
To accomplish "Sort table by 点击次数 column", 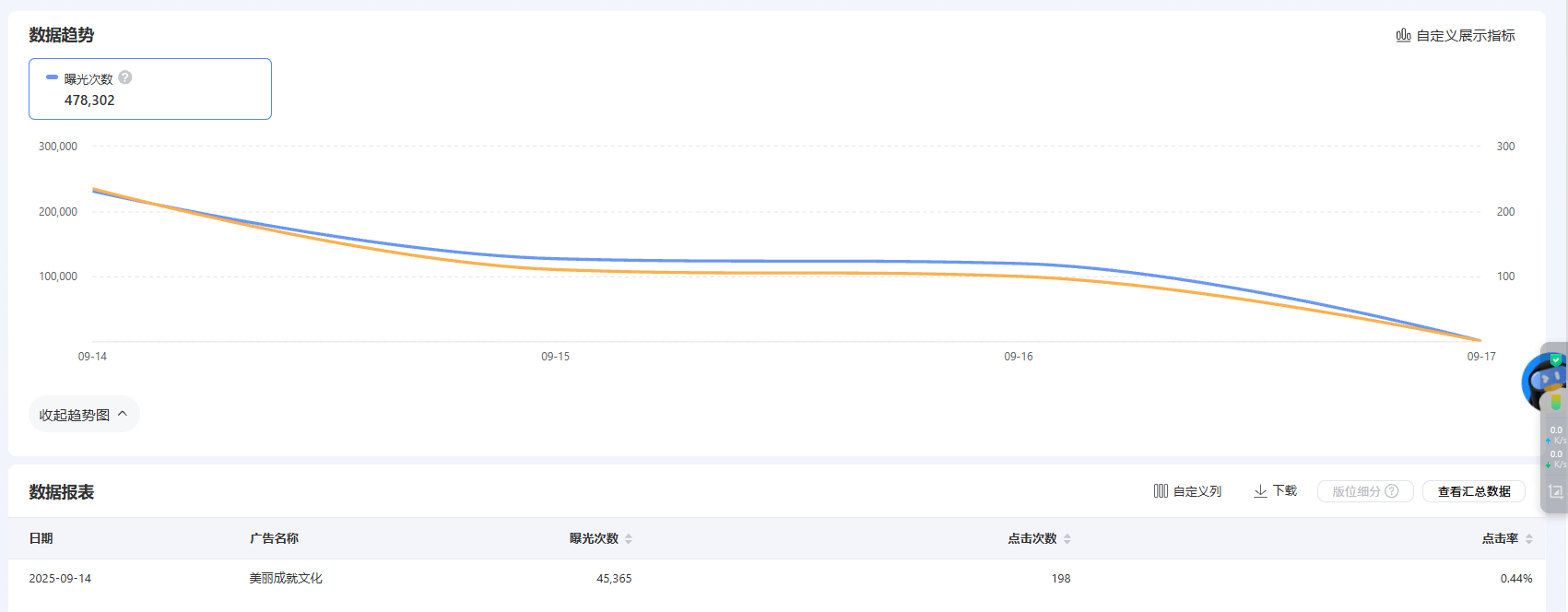I will (x=1067, y=539).
